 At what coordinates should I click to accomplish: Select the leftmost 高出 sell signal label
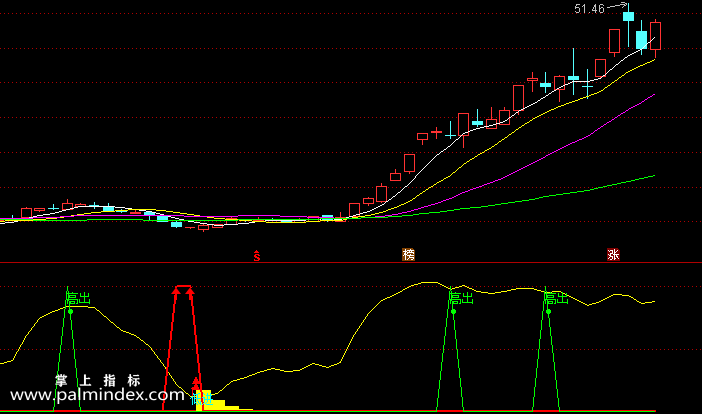point(78,299)
